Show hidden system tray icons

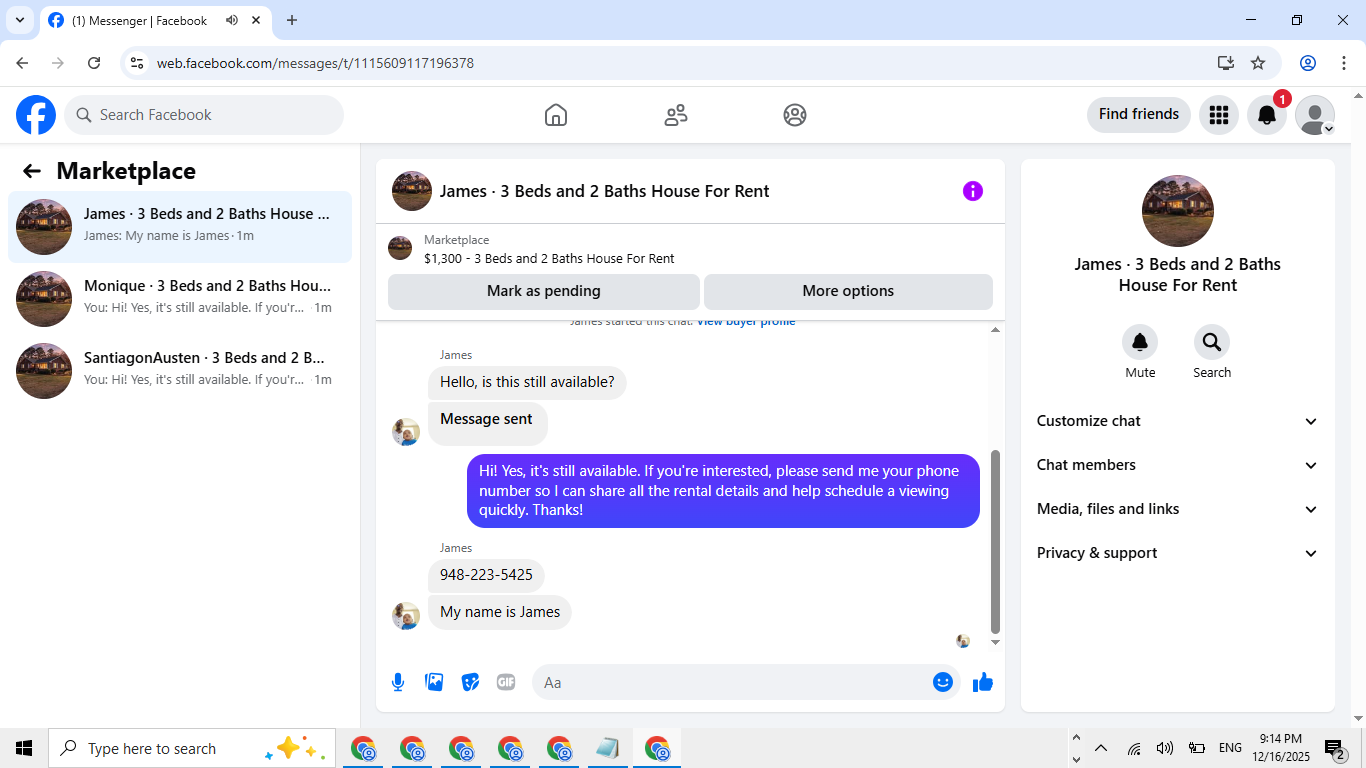1101,748
